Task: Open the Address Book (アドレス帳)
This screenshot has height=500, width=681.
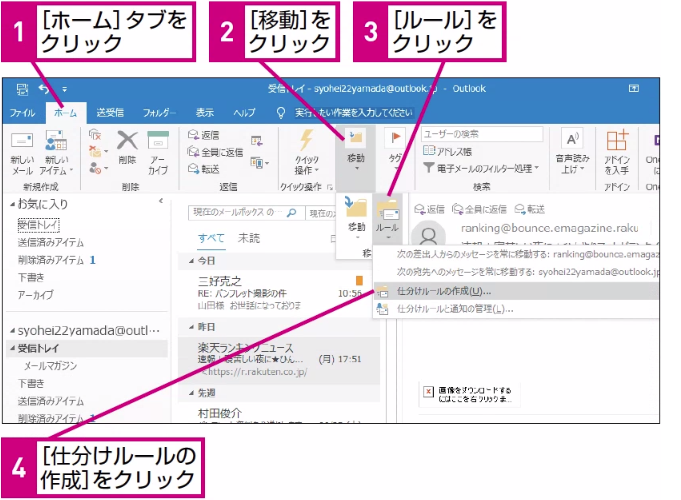Action: [447, 151]
